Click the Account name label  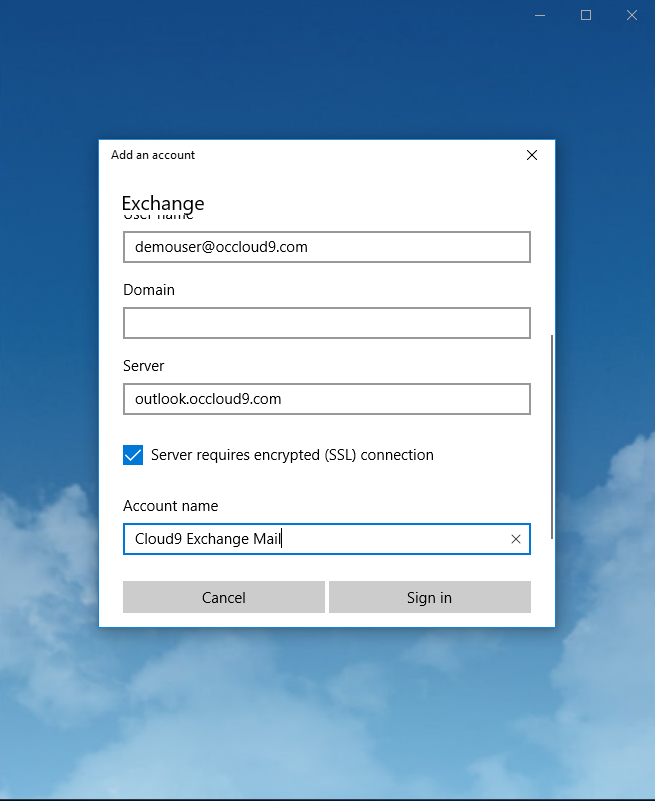point(171,506)
